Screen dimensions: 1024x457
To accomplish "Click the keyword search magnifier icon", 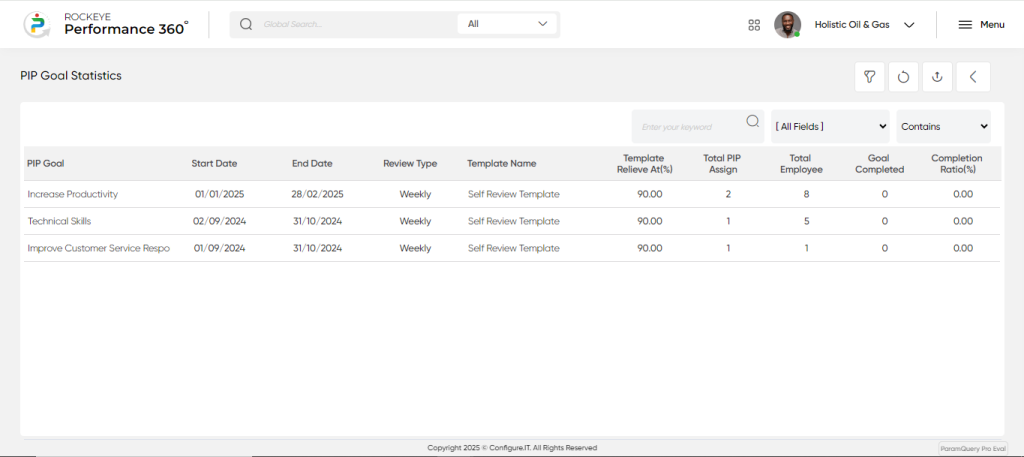I will pos(752,121).
